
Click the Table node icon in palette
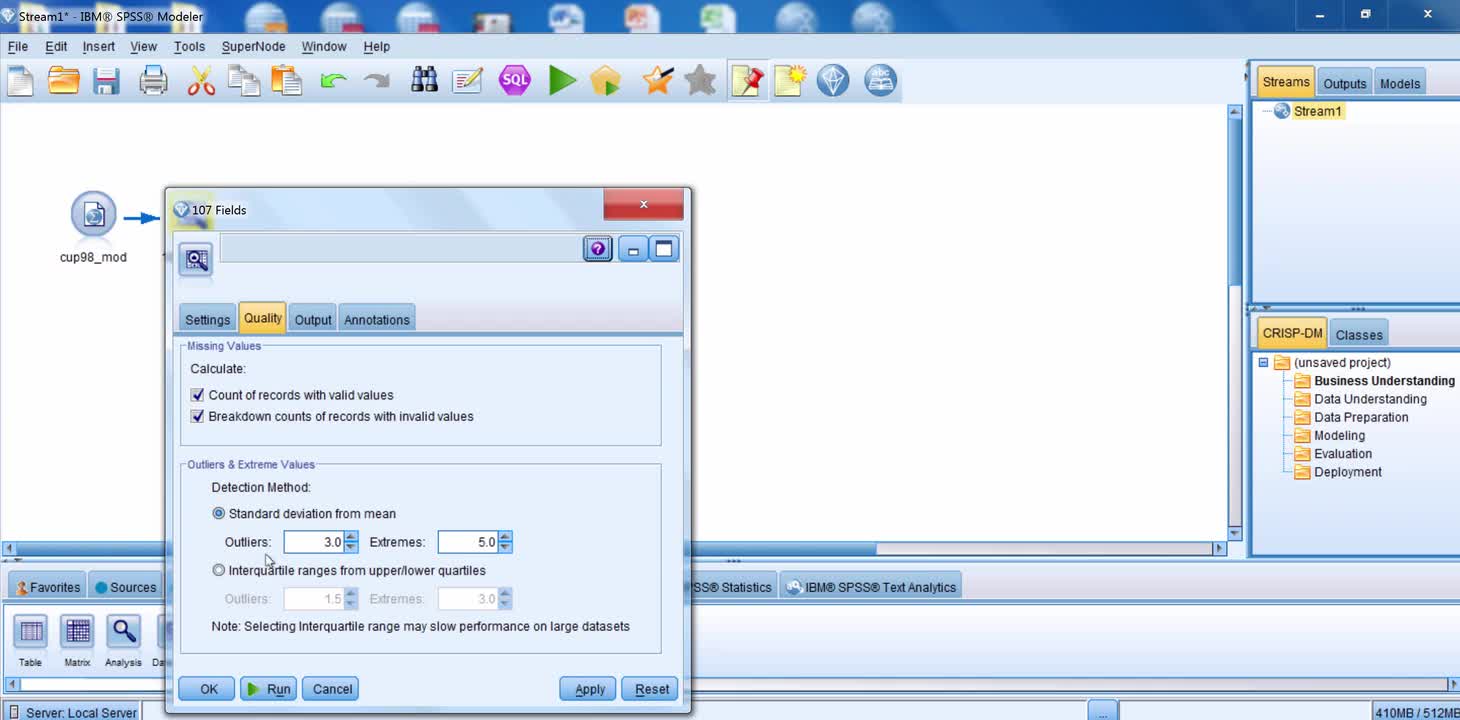[31, 632]
